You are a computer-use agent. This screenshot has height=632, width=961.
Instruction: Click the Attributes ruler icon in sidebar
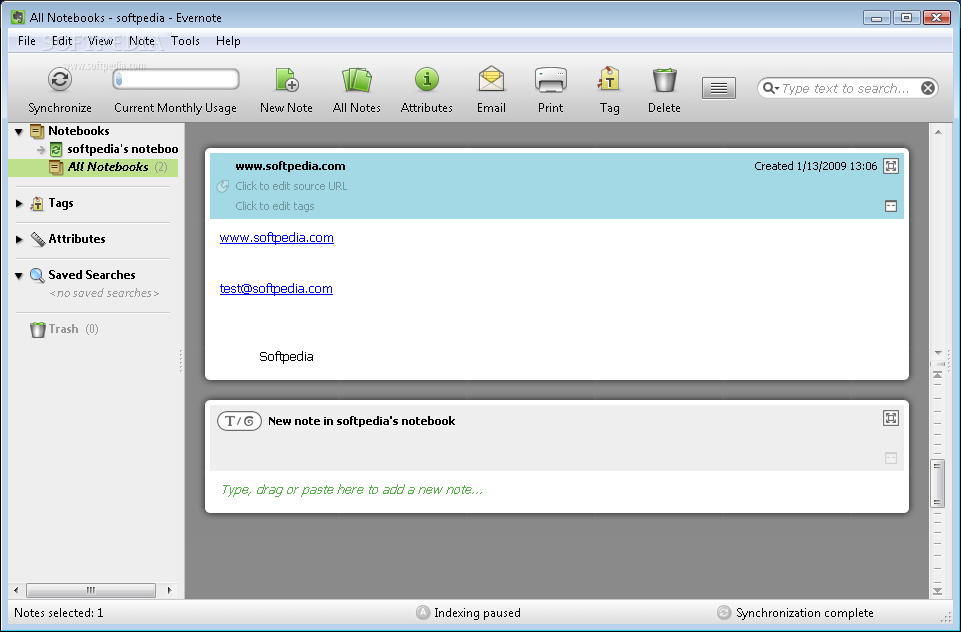(x=37, y=239)
